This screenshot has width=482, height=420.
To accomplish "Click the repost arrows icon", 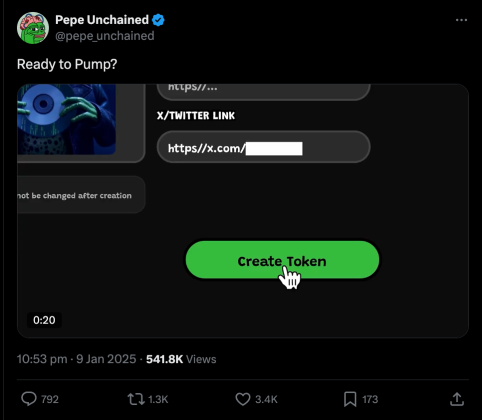I will [x=136, y=399].
